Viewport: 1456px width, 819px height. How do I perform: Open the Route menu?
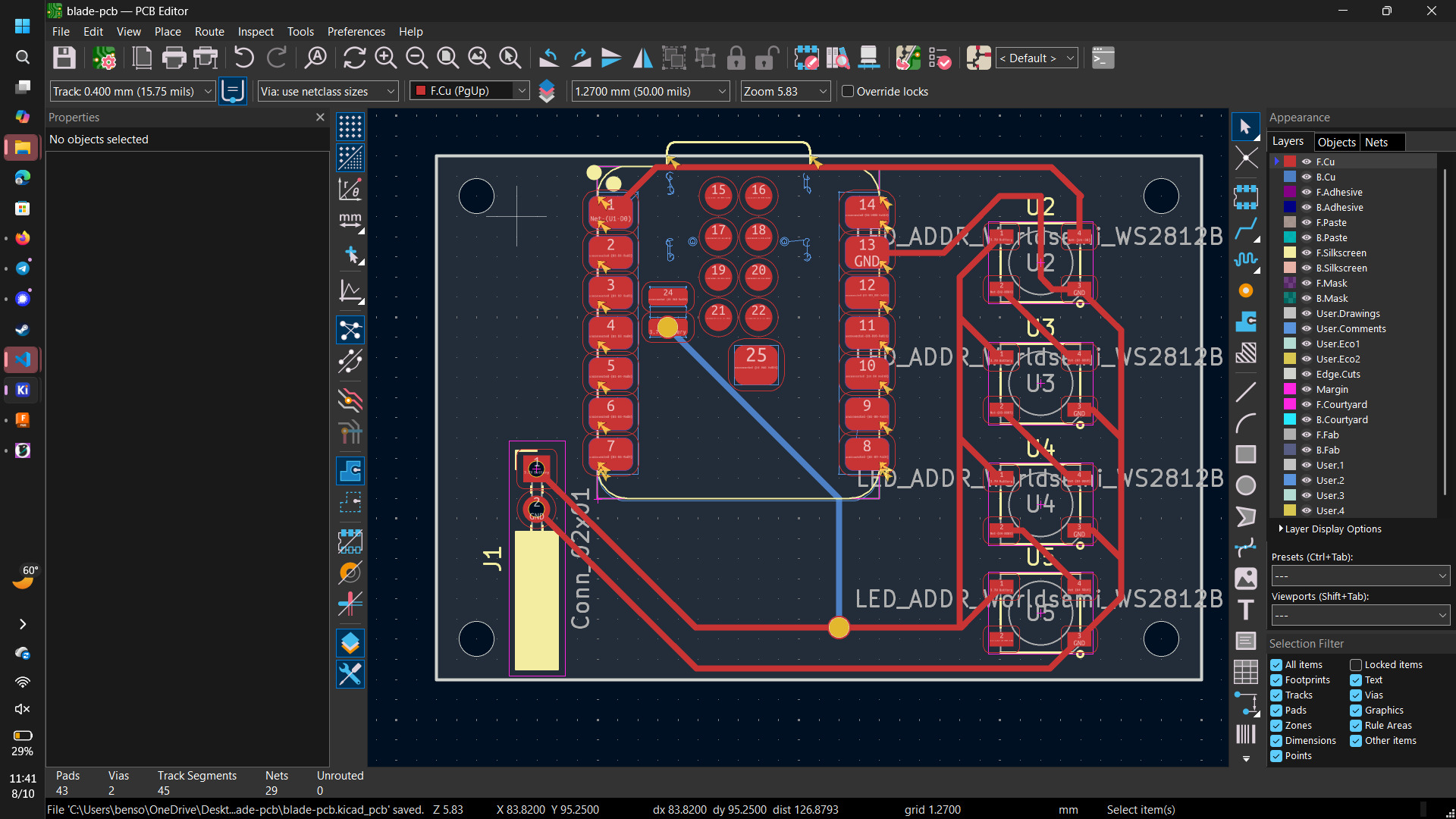pos(209,32)
